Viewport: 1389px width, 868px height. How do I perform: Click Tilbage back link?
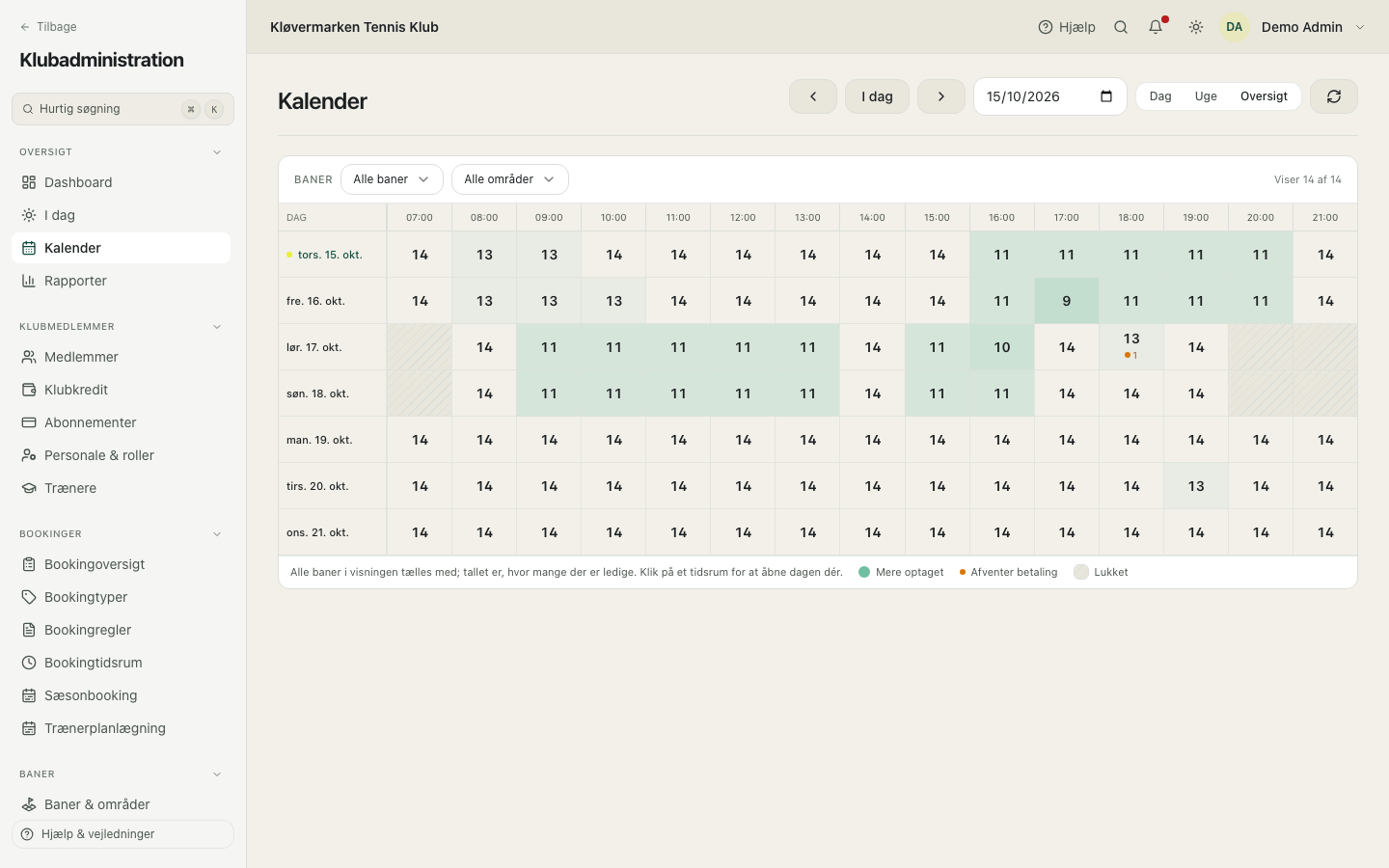[48, 27]
